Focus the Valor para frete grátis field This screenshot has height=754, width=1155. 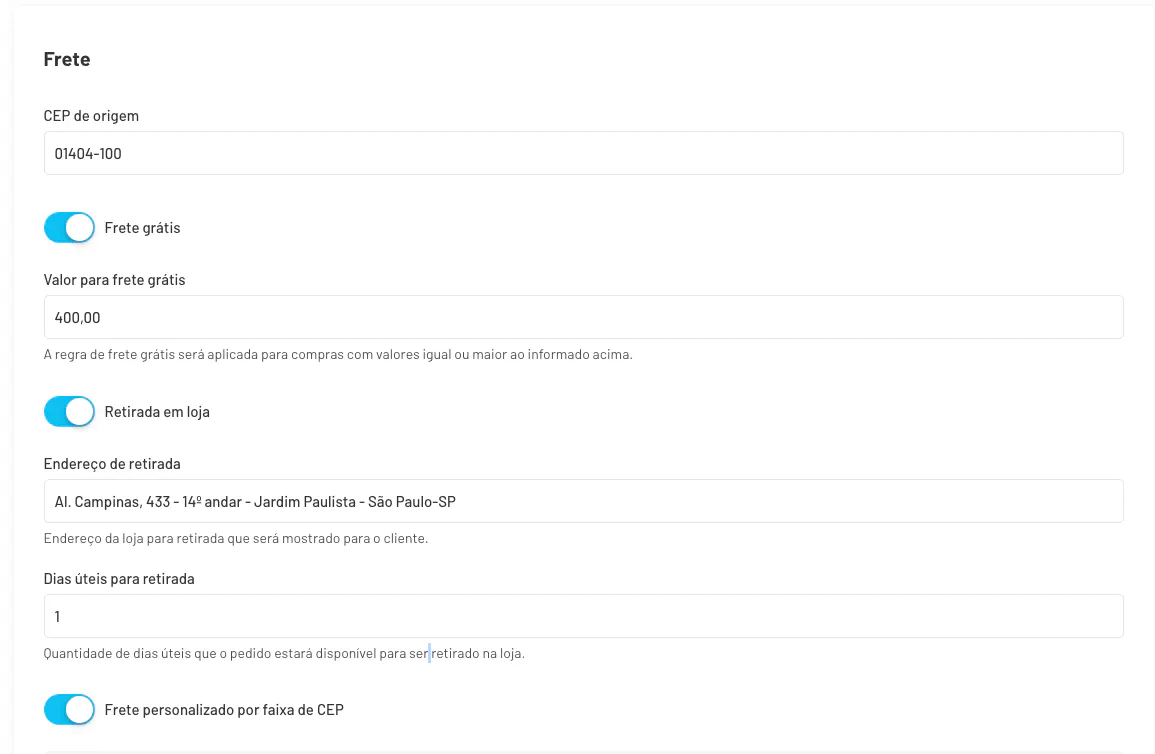coord(583,317)
